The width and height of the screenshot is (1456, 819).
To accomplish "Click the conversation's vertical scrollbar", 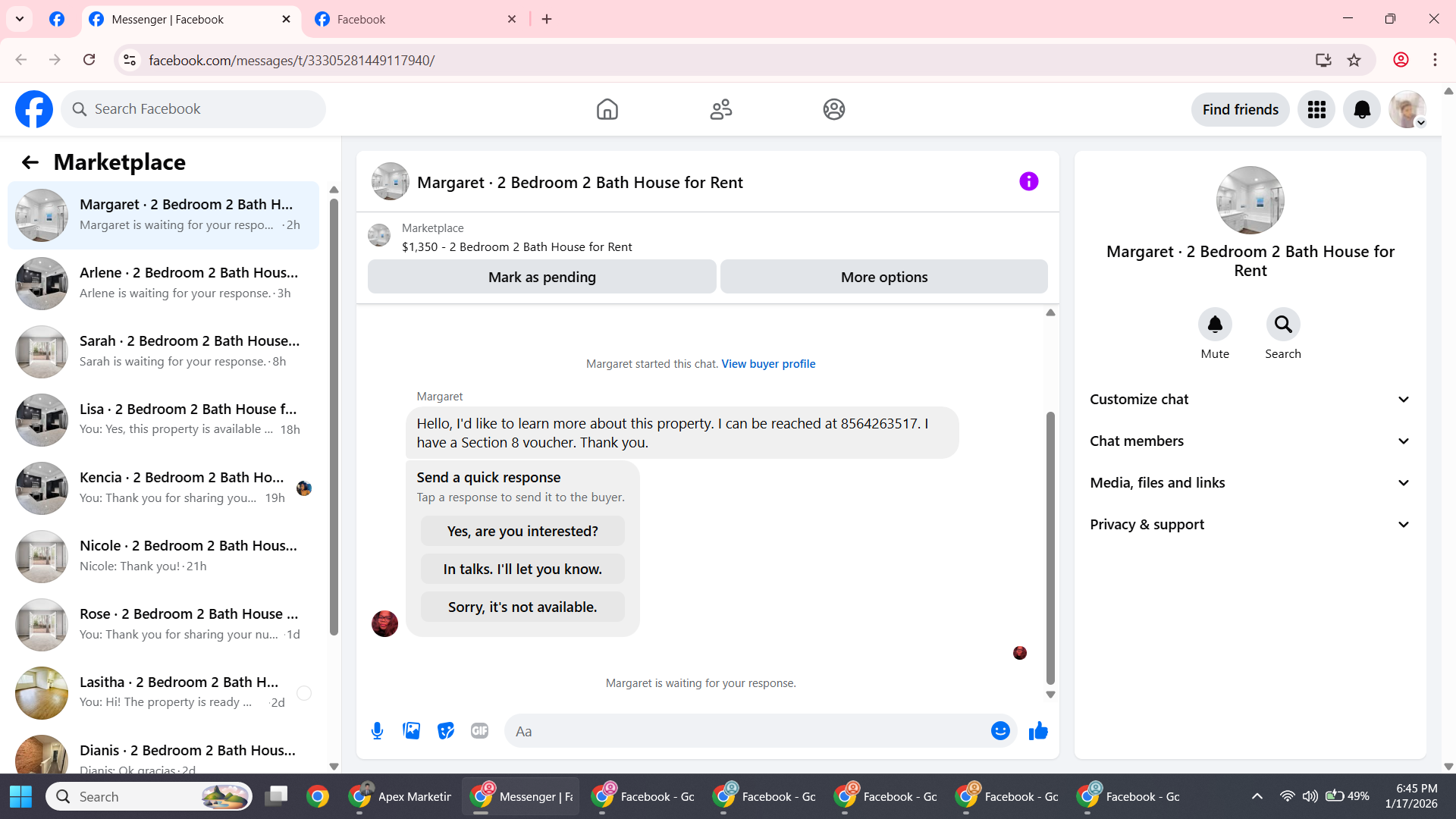I will point(1050,546).
